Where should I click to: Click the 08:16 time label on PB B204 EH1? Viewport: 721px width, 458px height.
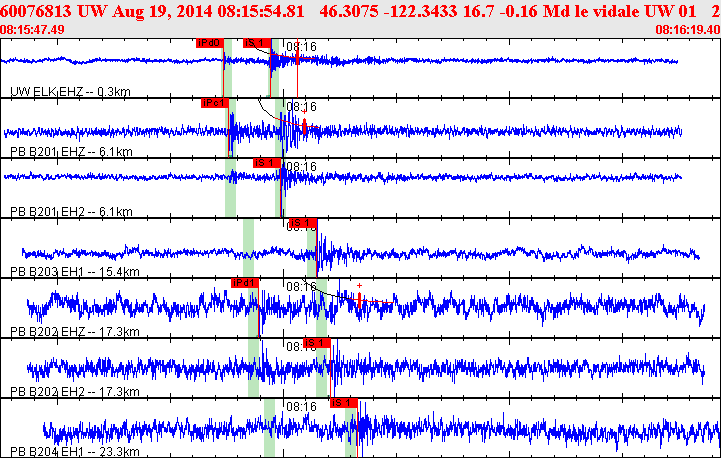coord(302,406)
